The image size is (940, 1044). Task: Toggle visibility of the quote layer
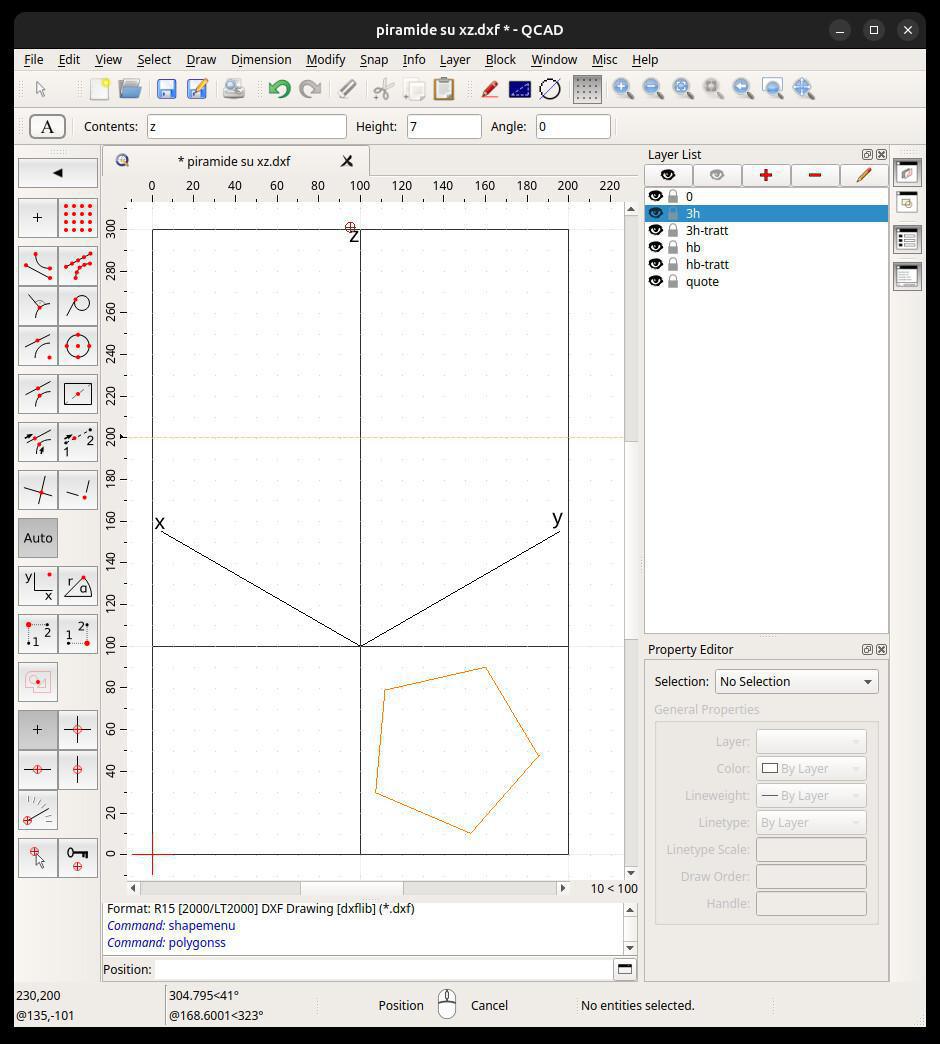(x=656, y=281)
